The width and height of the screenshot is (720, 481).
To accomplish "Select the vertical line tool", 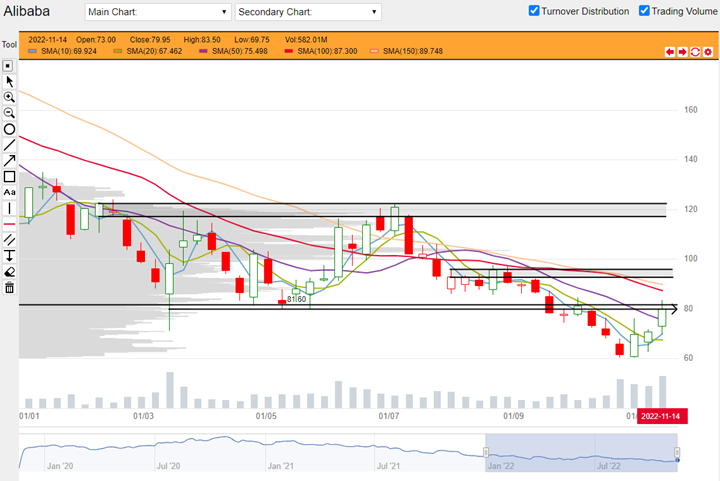I will 9,208.
